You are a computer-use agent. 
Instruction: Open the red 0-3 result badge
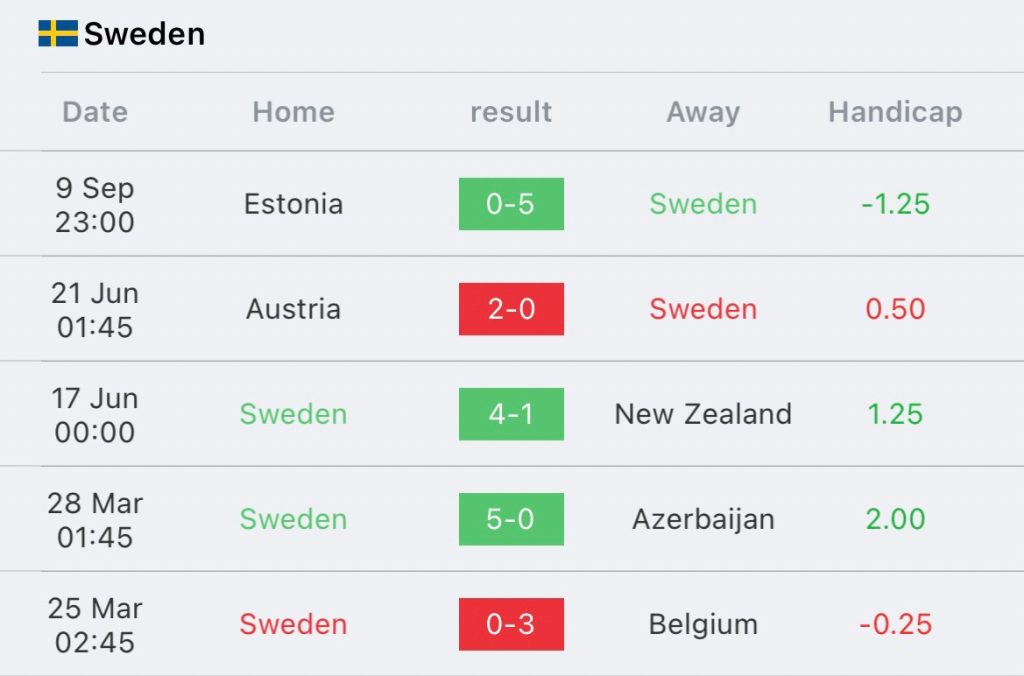511,624
